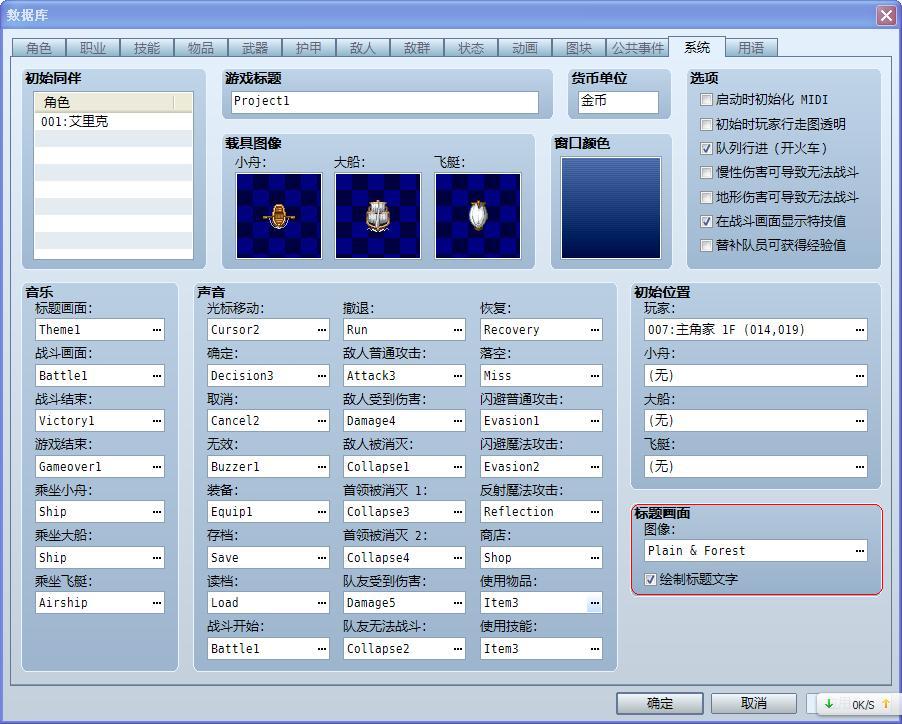Click the 取消 button
902x724 pixels.
tap(754, 703)
